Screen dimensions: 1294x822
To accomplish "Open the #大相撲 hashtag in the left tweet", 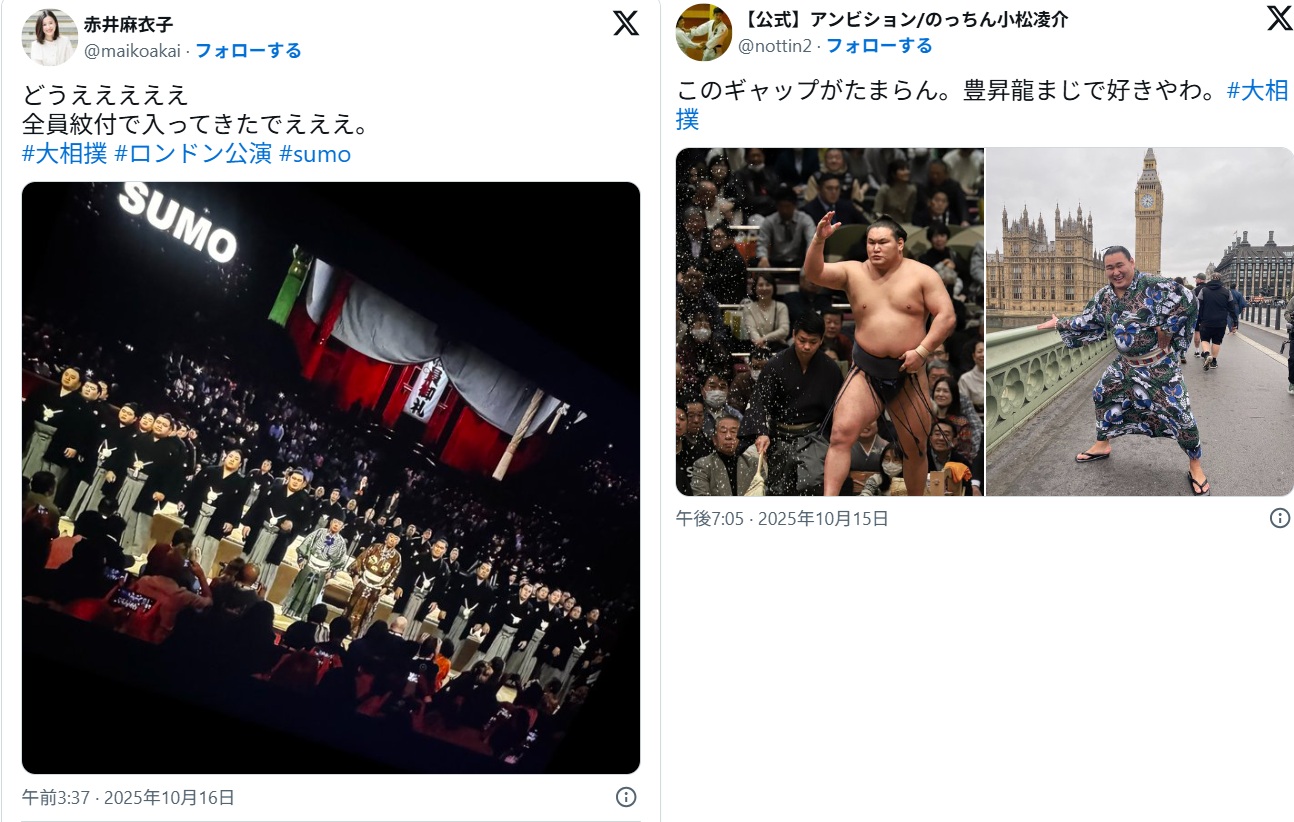I will click(64, 154).
